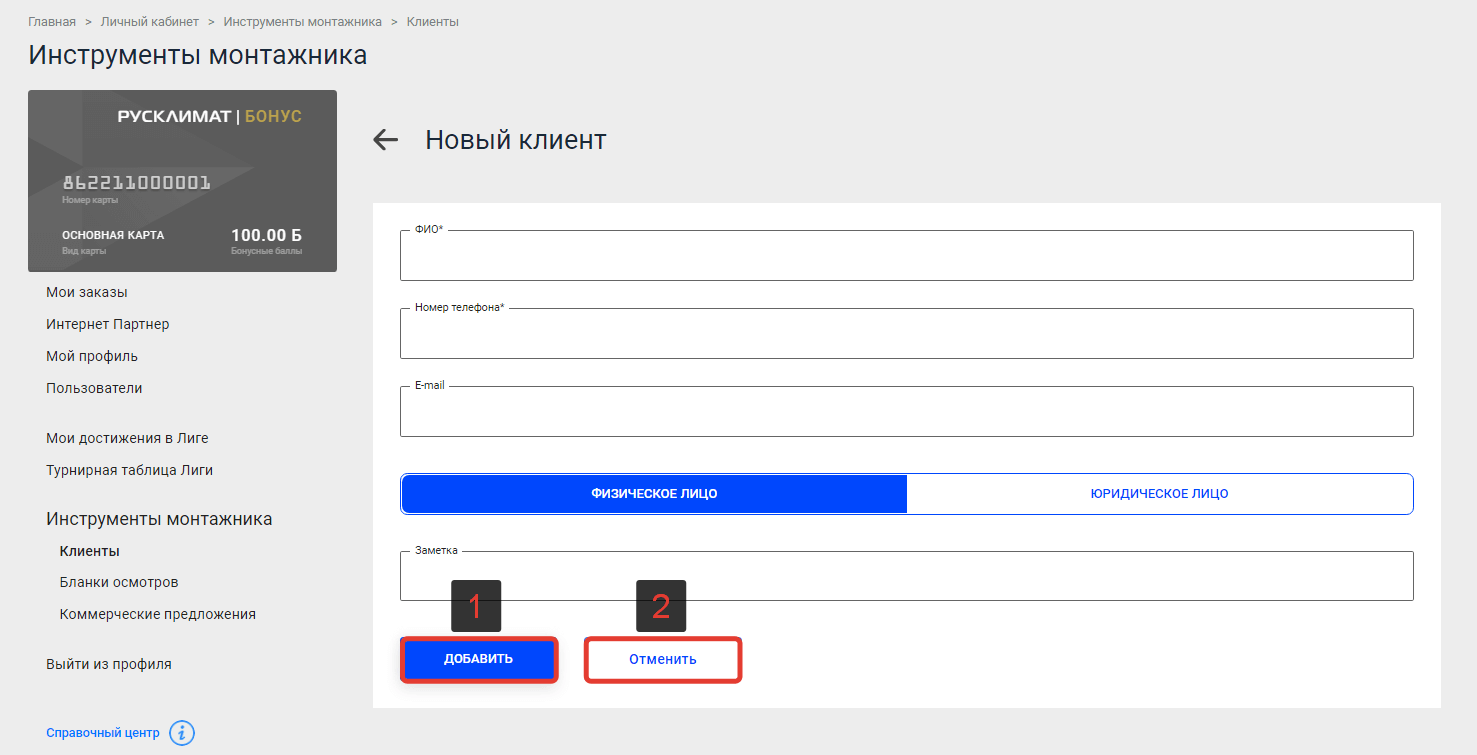Image resolution: width=1477 pixels, height=755 pixels.
Task: Click Выйти из профиля to log out
Action: click(x=109, y=664)
